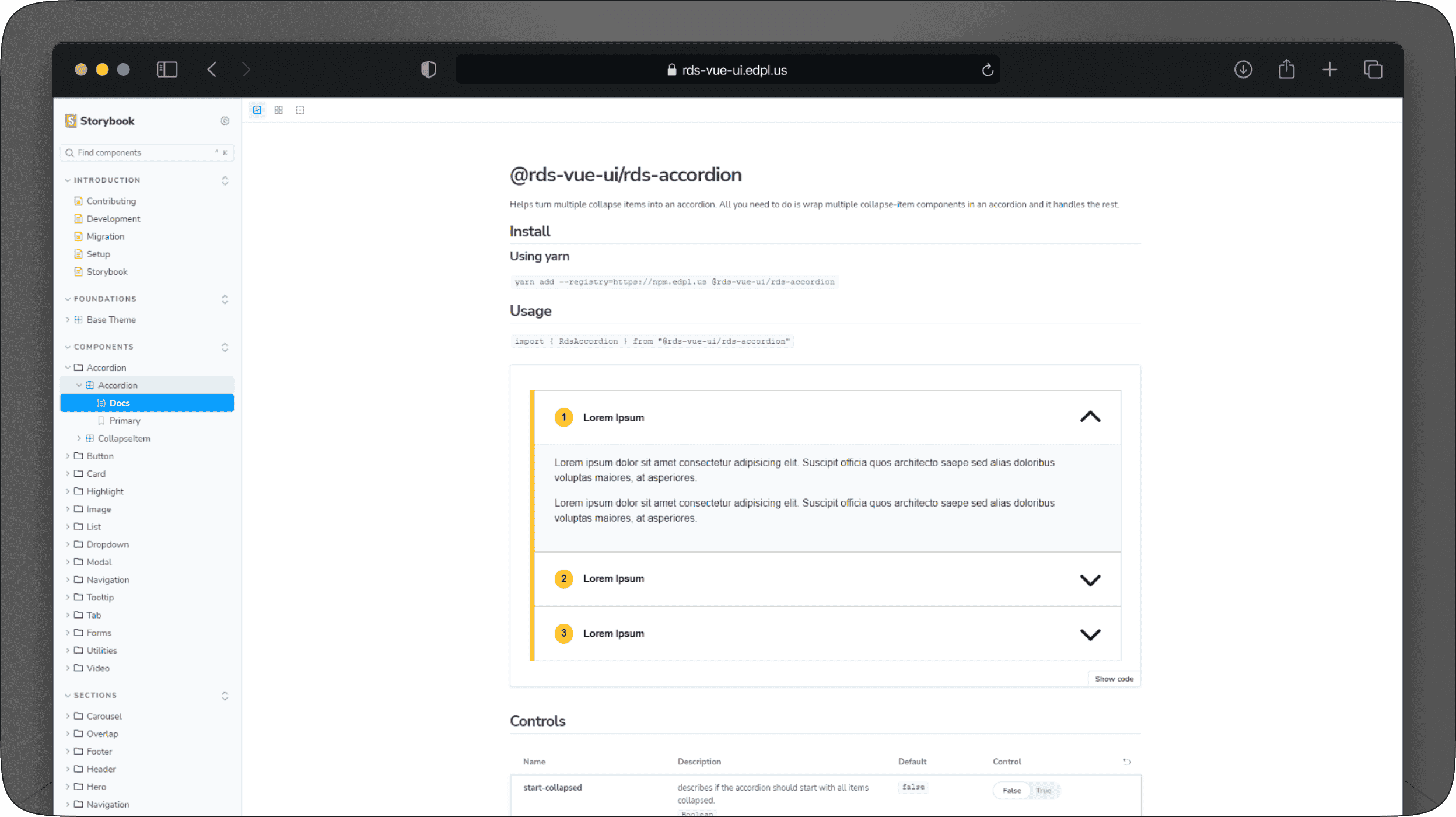Open the share icon in Safari toolbar
Viewport: 1456px width, 817px height.
1286,69
